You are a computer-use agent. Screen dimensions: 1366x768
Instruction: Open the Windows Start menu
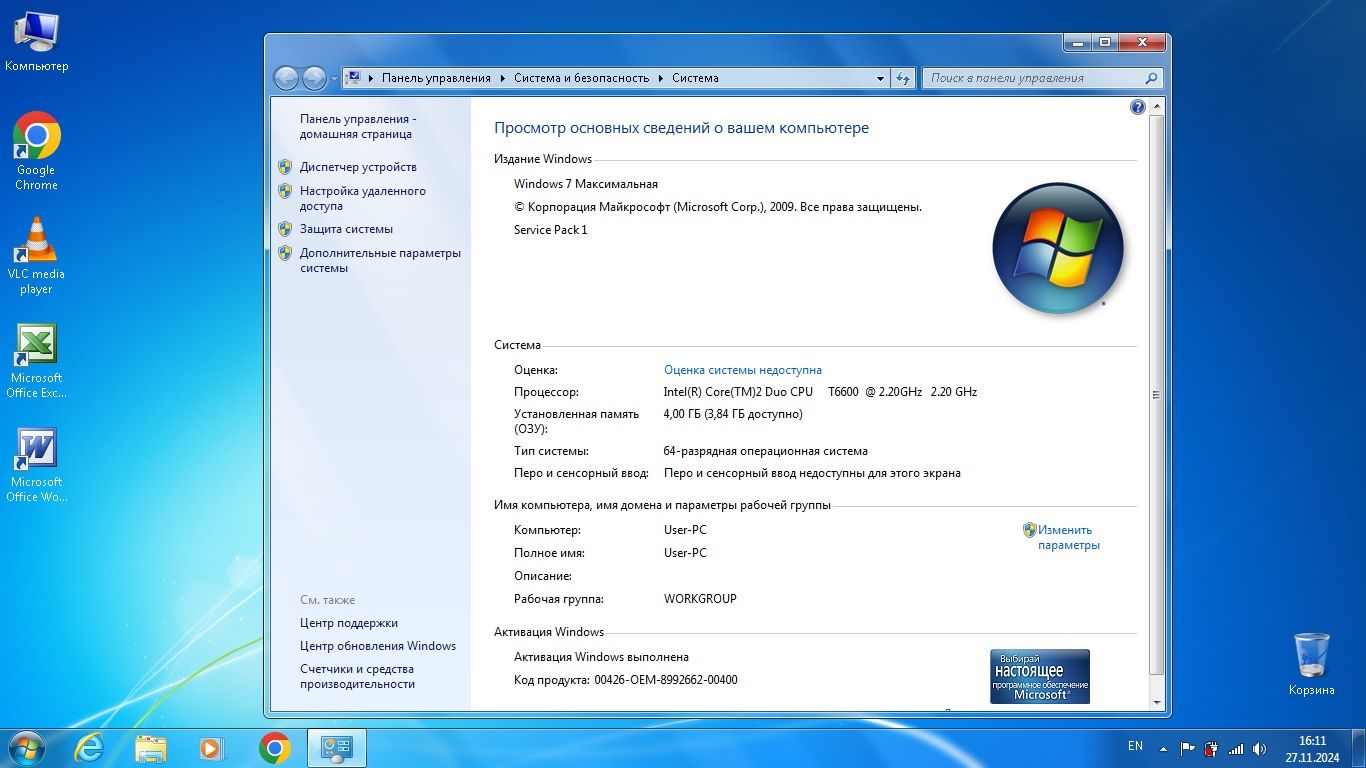point(25,748)
